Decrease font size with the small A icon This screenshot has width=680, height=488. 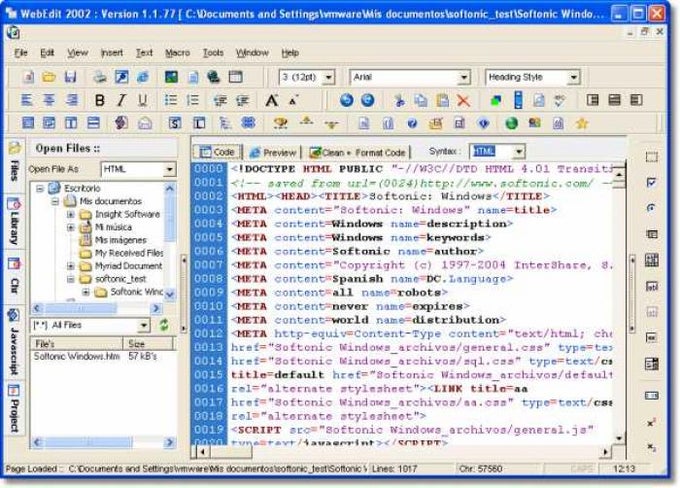tap(294, 101)
